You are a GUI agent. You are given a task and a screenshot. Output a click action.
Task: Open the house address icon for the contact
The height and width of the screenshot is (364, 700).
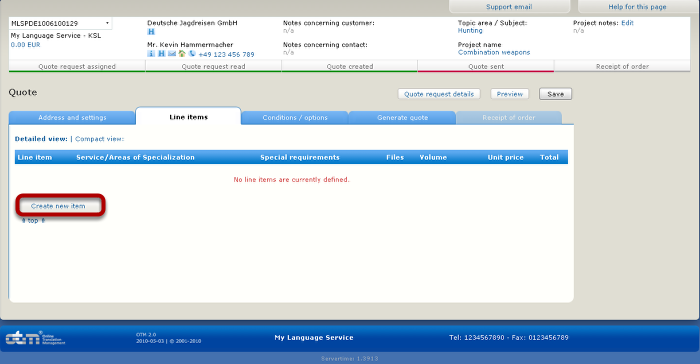coord(182,54)
